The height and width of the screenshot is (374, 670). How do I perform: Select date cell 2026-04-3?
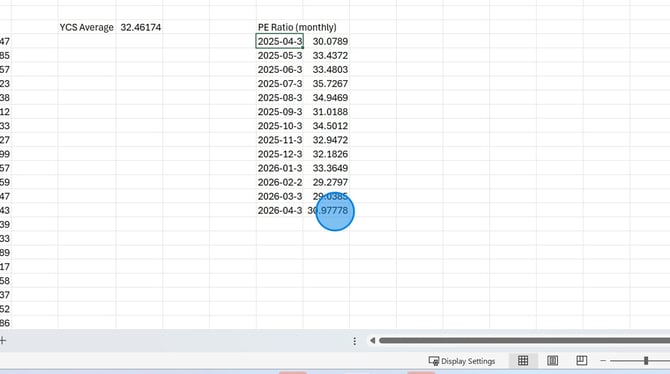[280, 211]
